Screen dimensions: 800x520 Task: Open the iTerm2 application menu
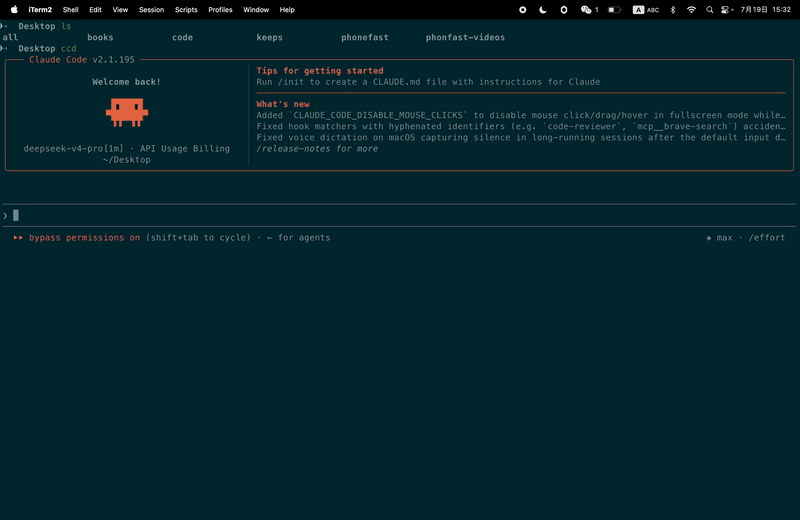[40, 10]
